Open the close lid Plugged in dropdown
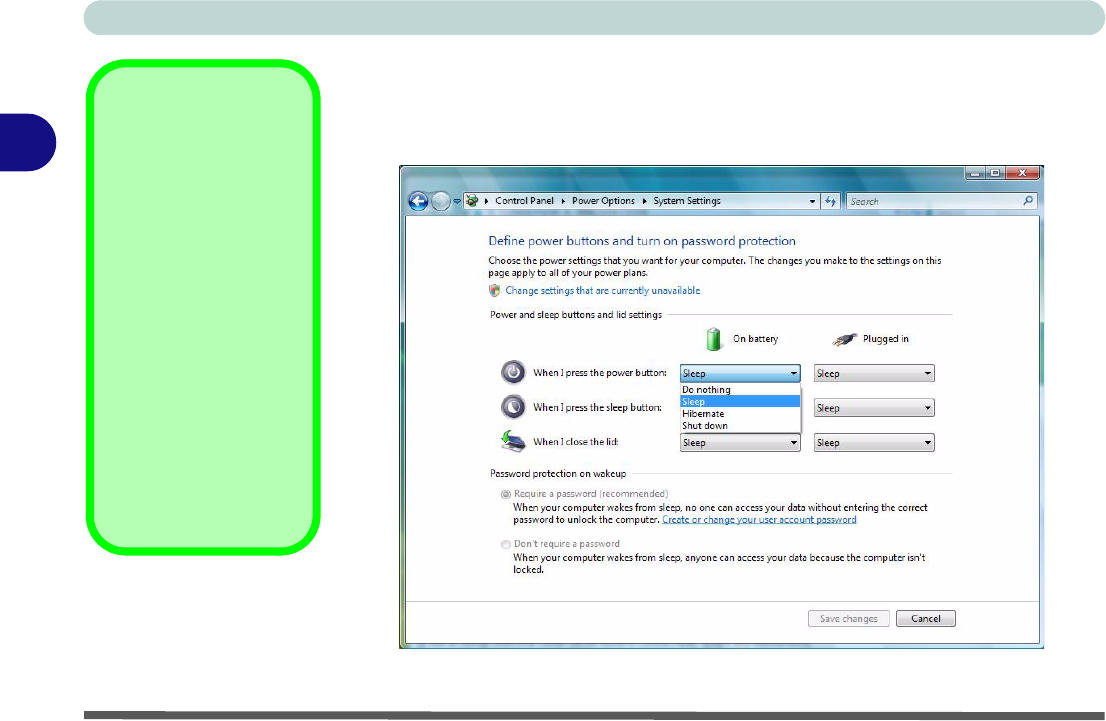Viewport: 1106px width, 721px height. tap(874, 442)
